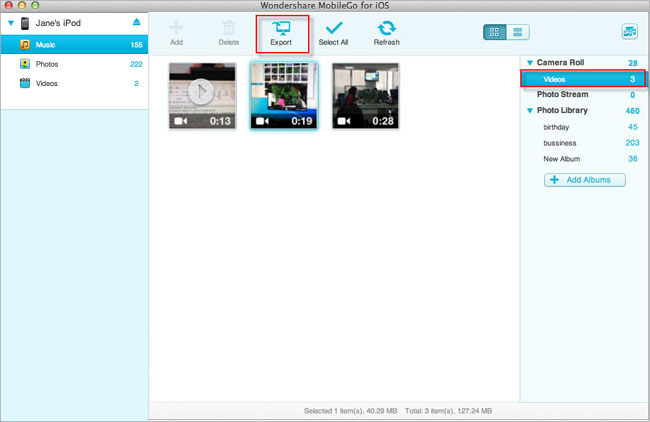Click the picture icon at top right
650x422 pixels.
coord(629,32)
